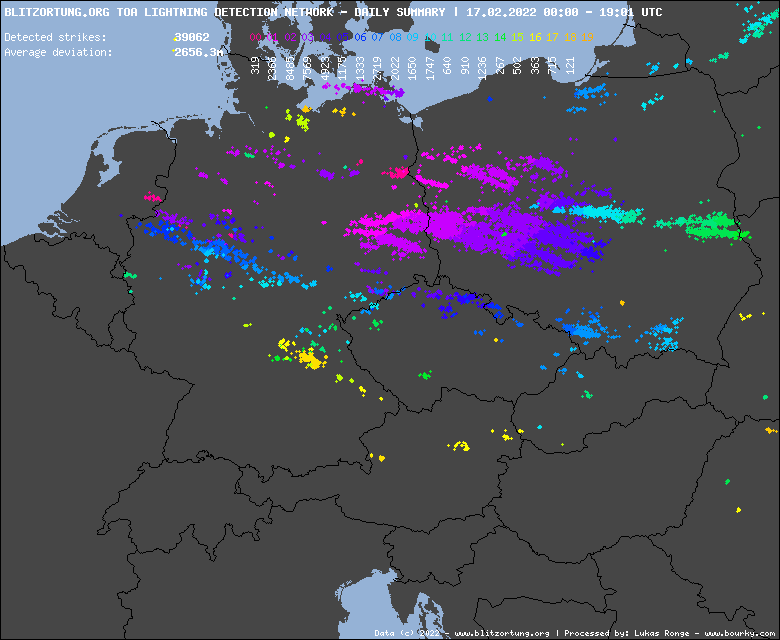Click 'Processed by: Lukas Ronge' credit text
Image resolution: width=780 pixels, height=640 pixels.
pos(628,633)
